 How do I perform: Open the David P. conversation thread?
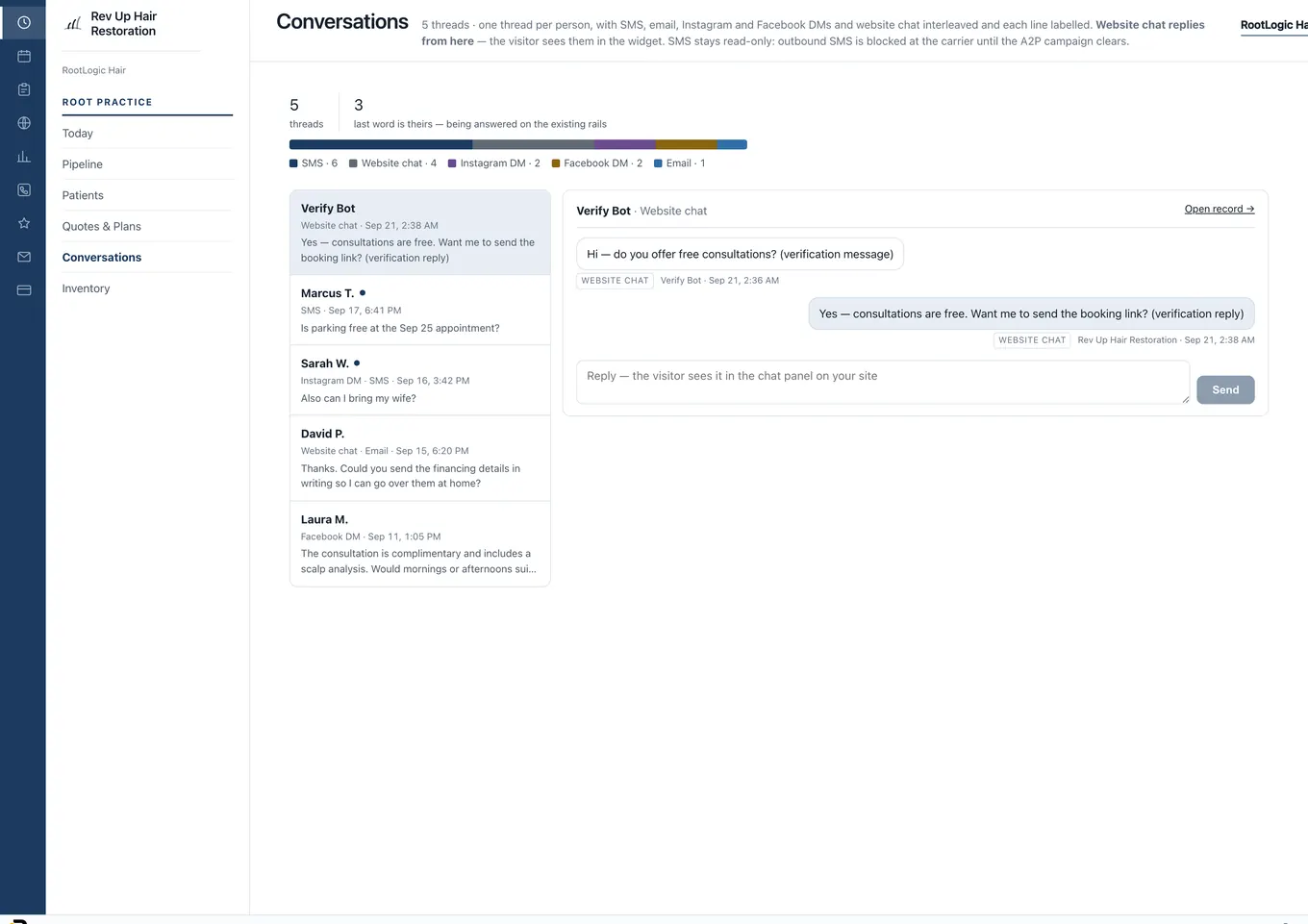click(x=420, y=459)
